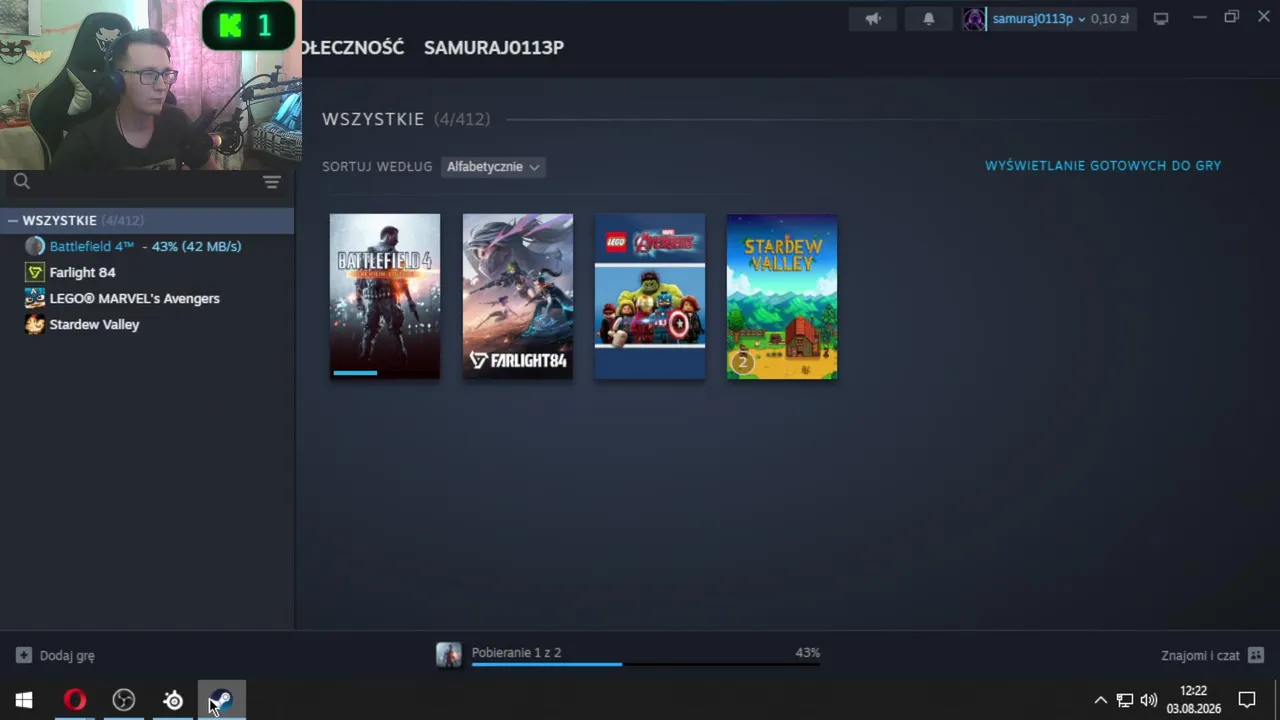Image resolution: width=1280 pixels, height=720 pixels.
Task: Launch Big Picture mode monitor icon
Action: [x=1161, y=19]
